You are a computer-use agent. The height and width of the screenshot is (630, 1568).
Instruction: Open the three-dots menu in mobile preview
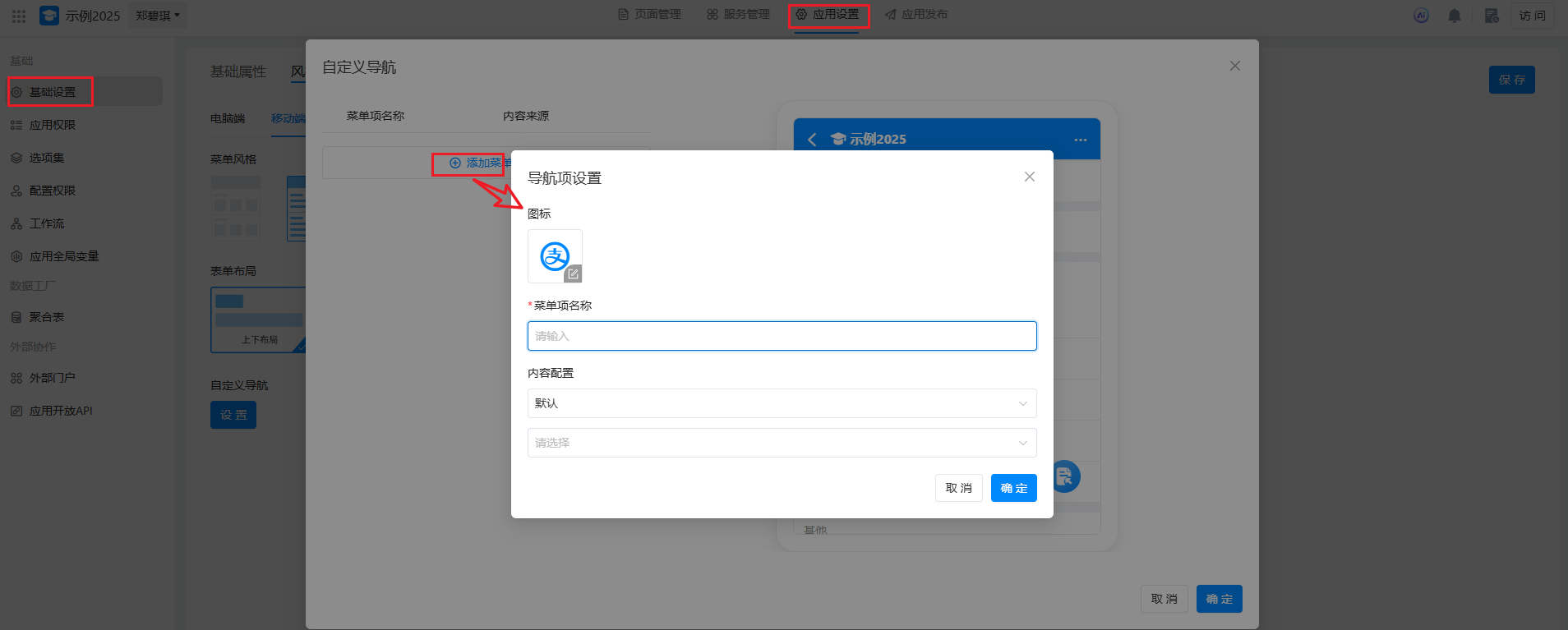point(1080,140)
